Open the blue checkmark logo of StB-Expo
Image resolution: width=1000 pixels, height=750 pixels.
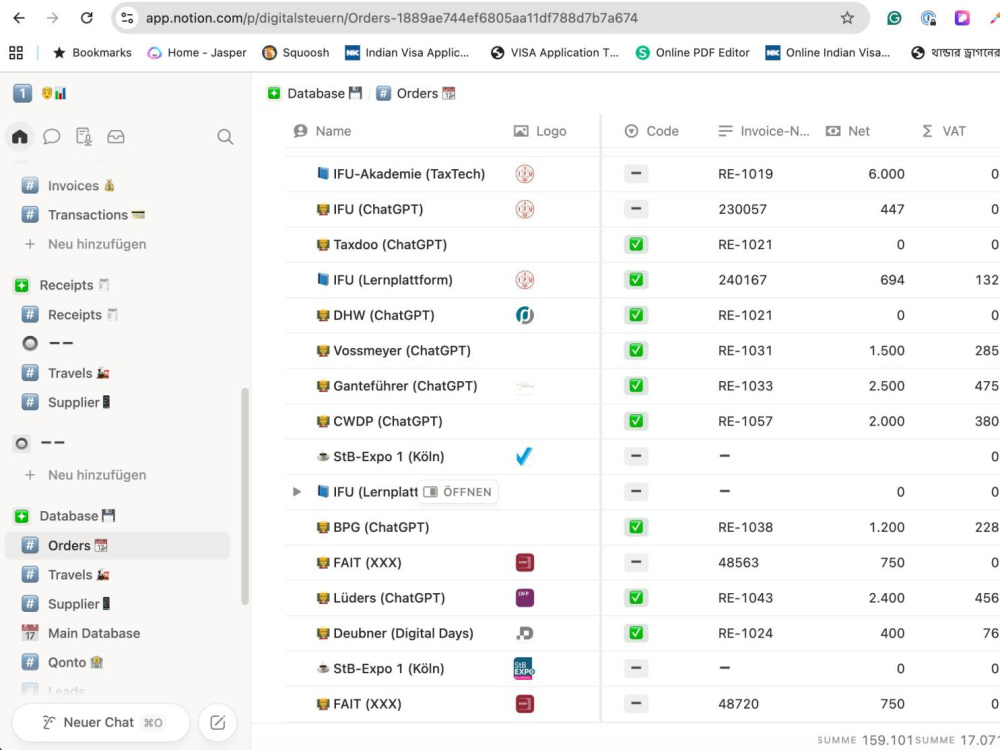coord(524,457)
